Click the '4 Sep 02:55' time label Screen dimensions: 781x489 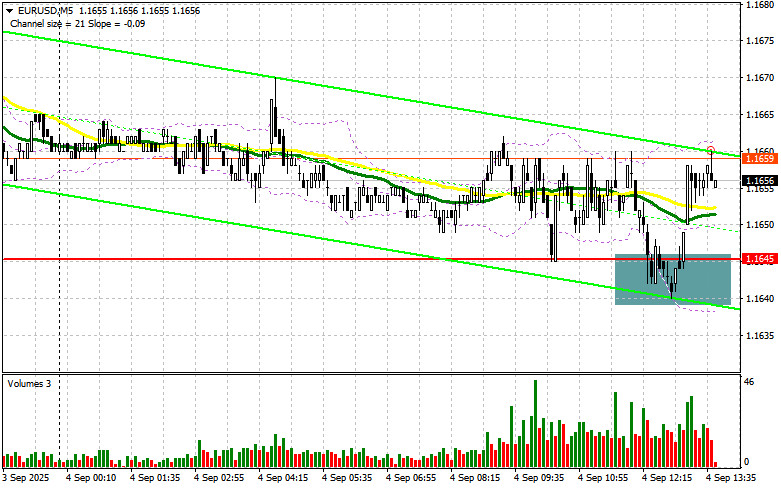[x=219, y=478]
